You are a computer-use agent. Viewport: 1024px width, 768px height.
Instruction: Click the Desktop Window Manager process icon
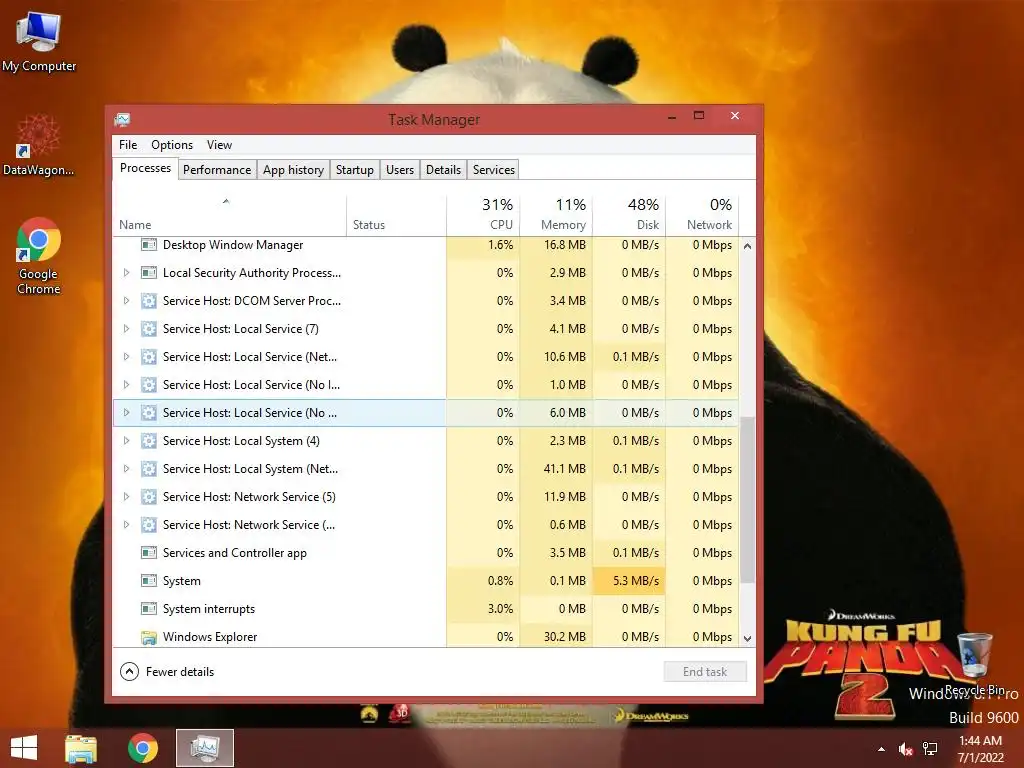coord(149,245)
